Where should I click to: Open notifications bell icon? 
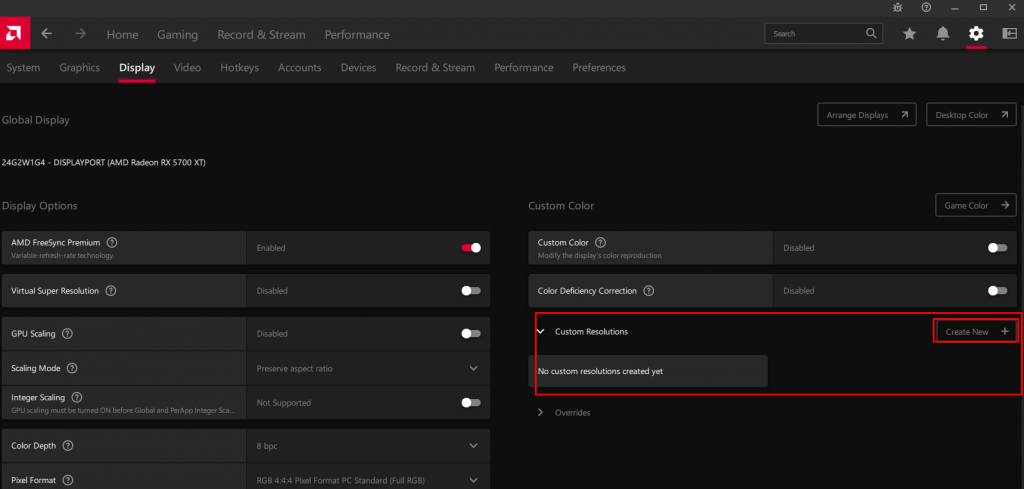pyautogui.click(x=942, y=34)
